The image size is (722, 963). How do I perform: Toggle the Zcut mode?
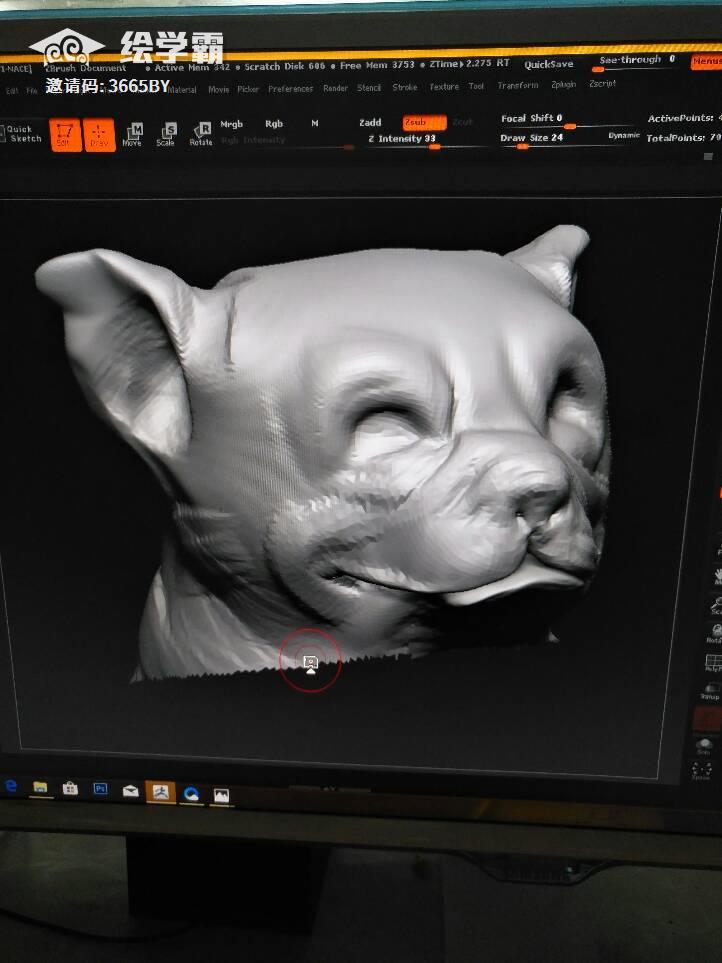pos(462,122)
